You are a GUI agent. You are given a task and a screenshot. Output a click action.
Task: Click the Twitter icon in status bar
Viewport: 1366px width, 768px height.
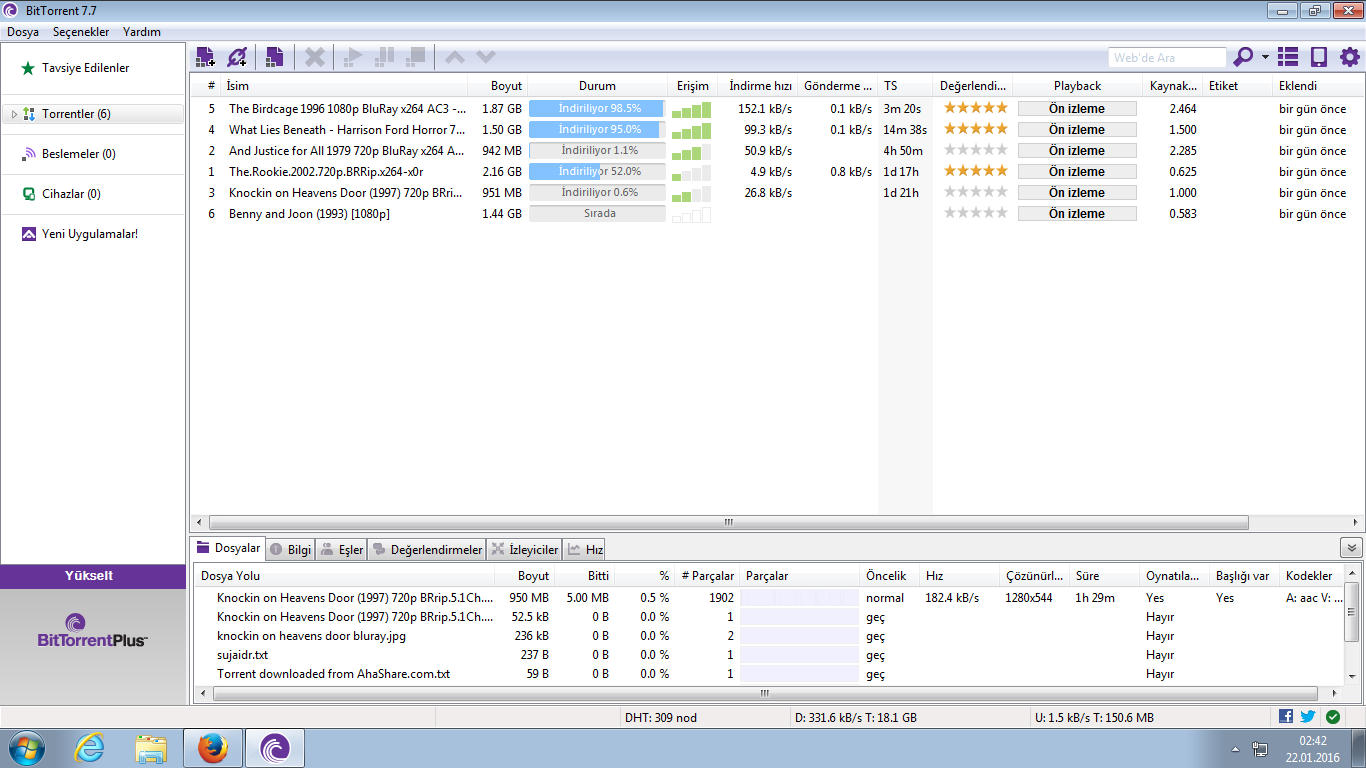tap(1307, 716)
